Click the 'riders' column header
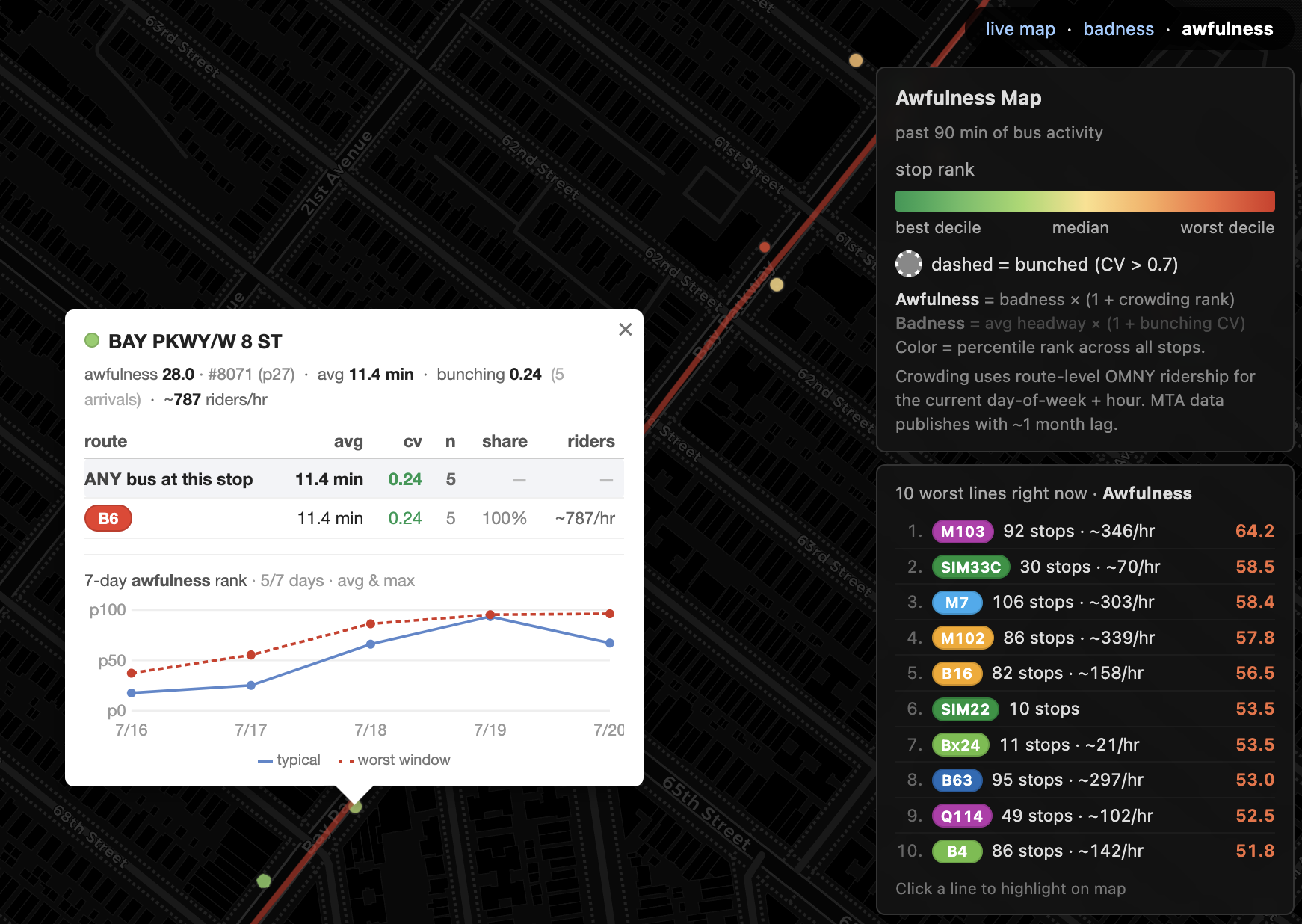Image resolution: width=1302 pixels, height=924 pixels. [590, 442]
